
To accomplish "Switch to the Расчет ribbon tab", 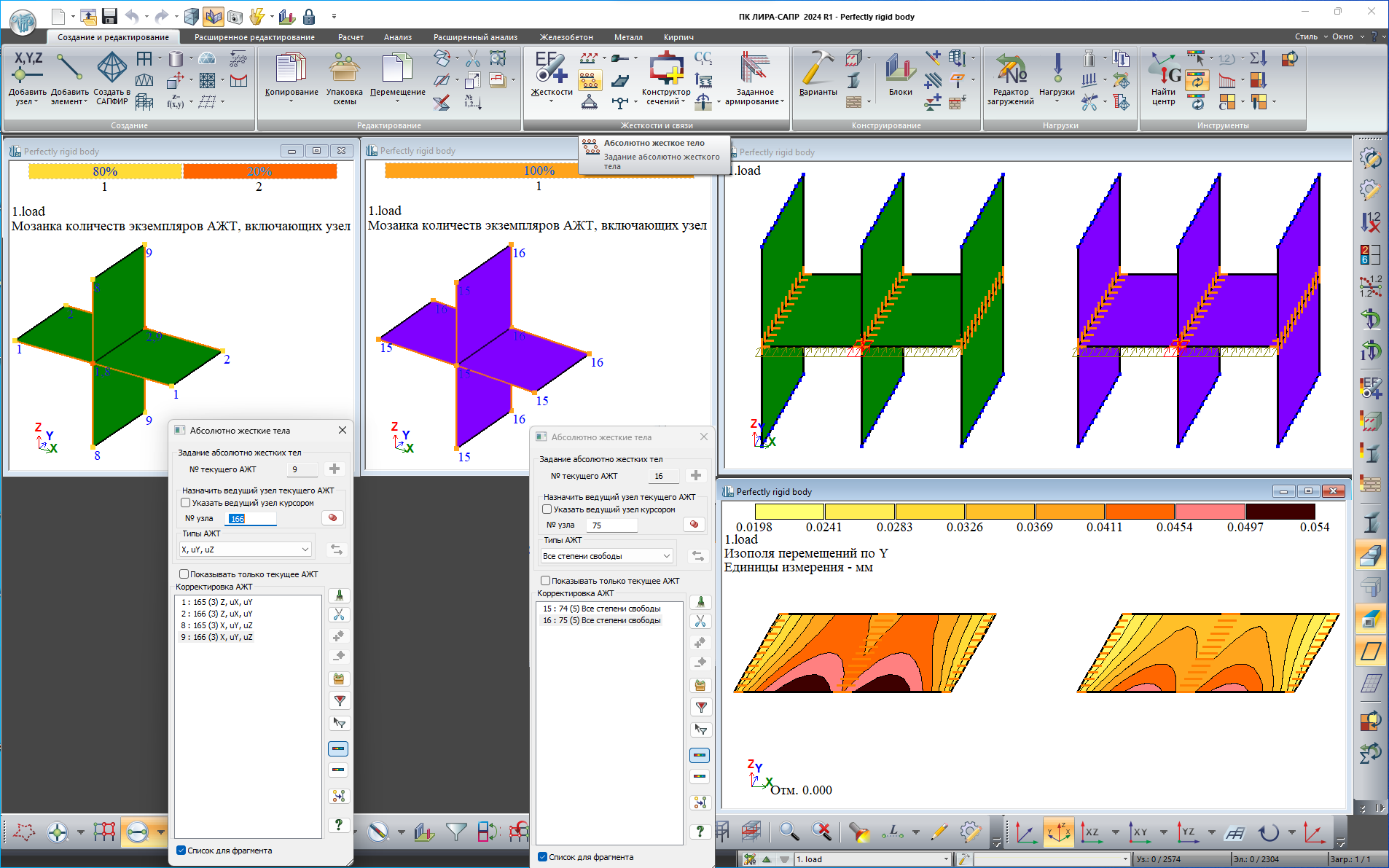I will [351, 37].
